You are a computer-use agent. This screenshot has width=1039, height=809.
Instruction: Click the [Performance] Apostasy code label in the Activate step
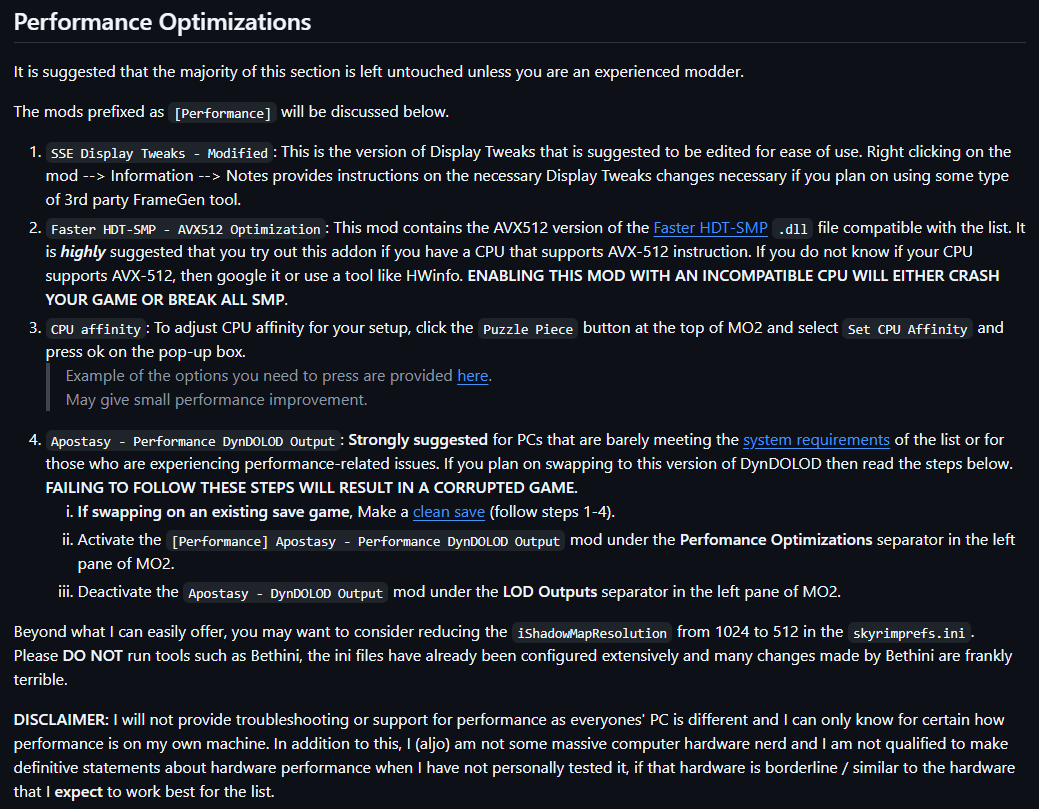366,541
